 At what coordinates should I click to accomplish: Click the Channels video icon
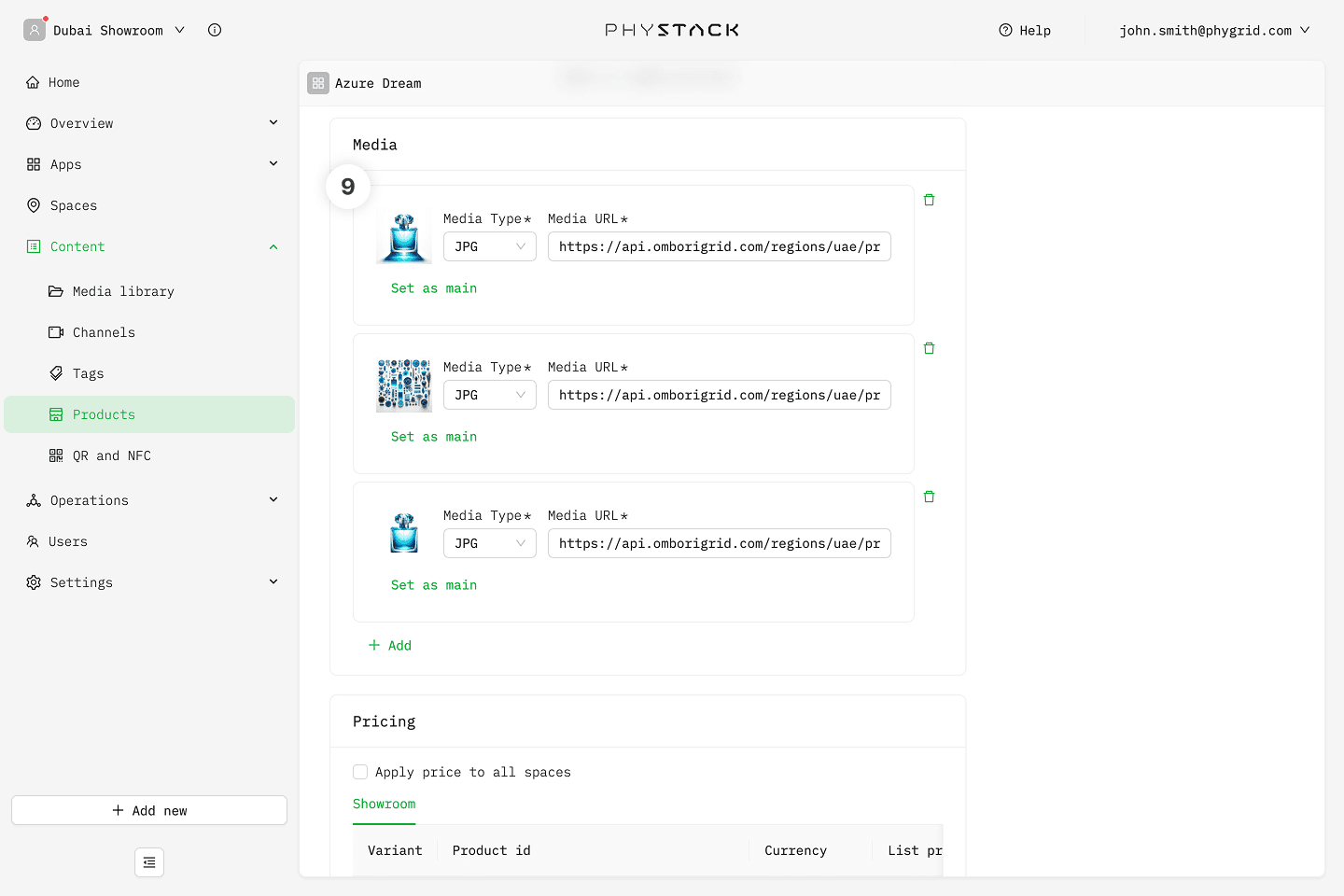tap(56, 332)
